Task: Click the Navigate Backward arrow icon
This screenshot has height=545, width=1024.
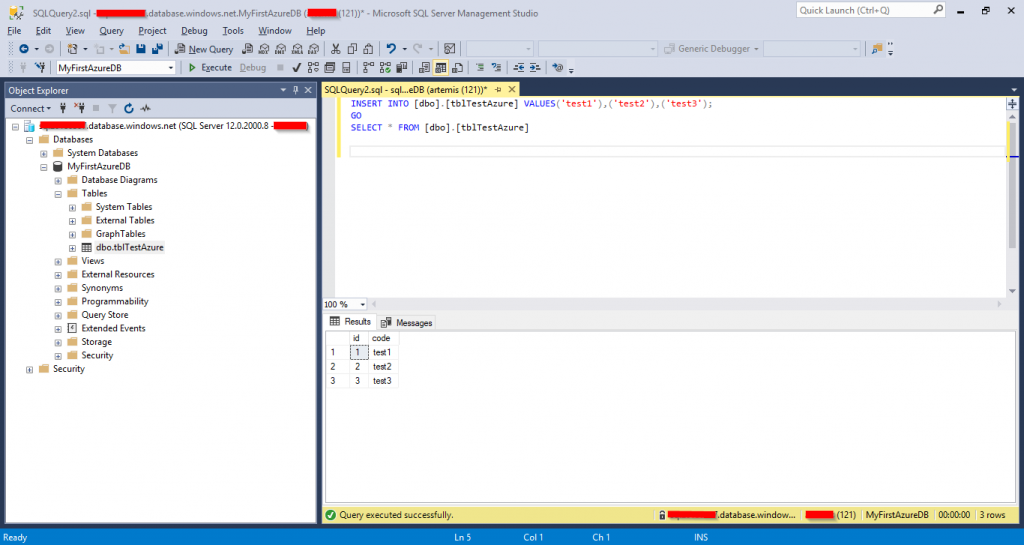Action: click(24, 49)
